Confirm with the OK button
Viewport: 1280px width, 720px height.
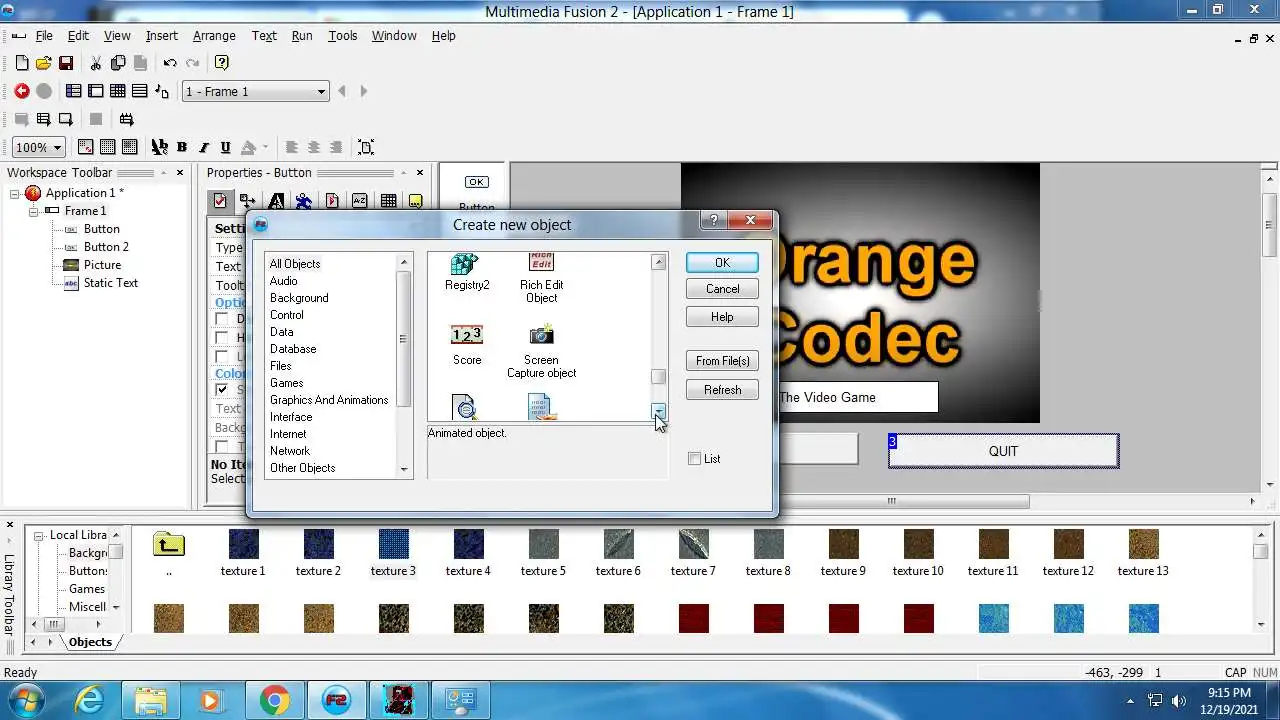(722, 262)
